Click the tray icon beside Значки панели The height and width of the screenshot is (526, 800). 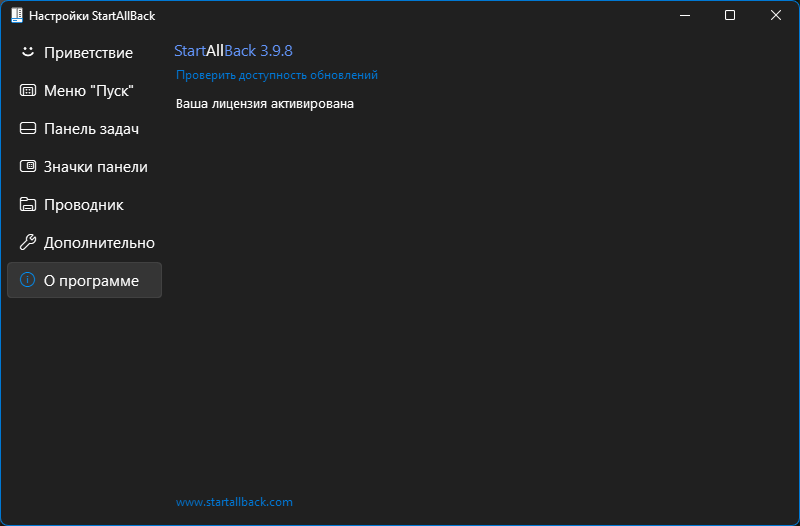click(28, 166)
